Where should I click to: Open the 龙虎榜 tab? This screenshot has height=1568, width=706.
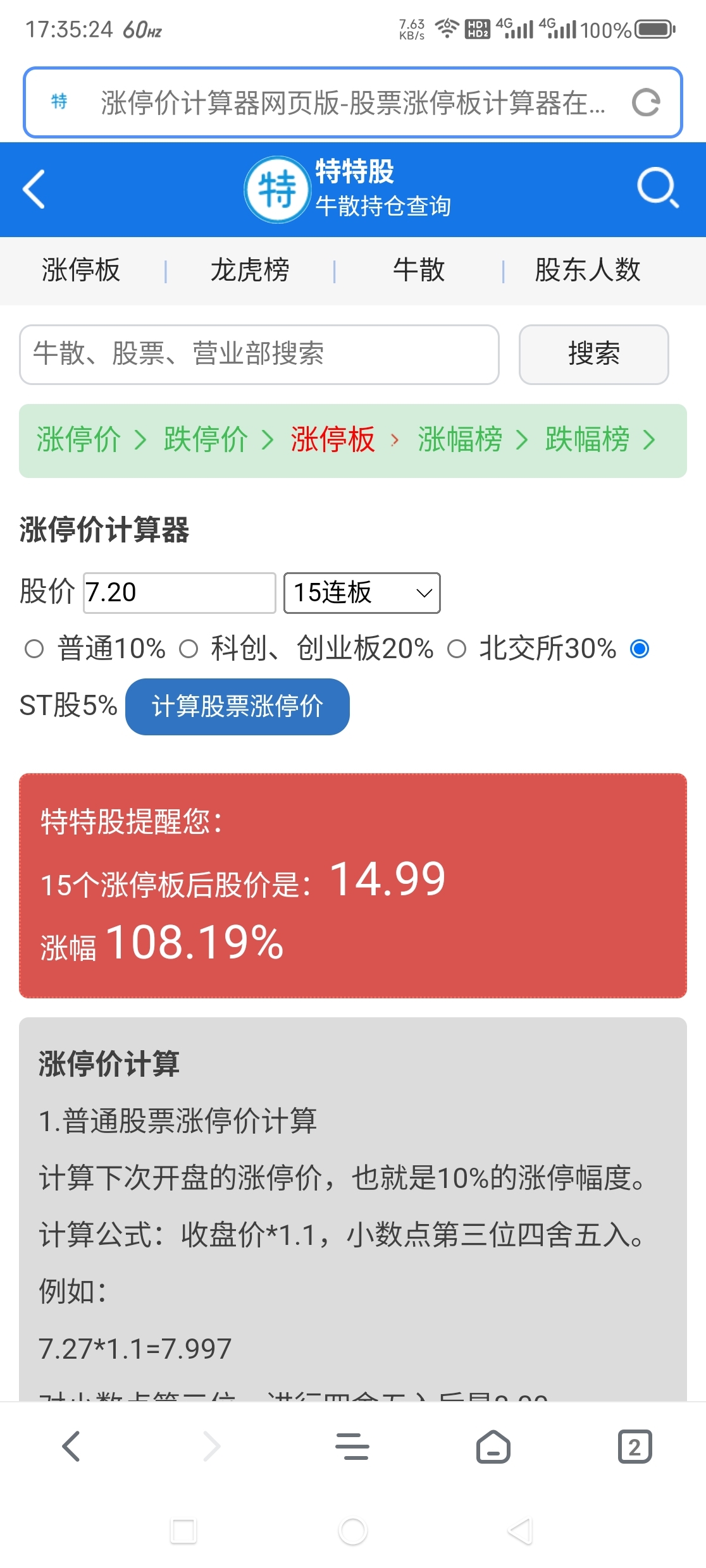click(x=250, y=271)
